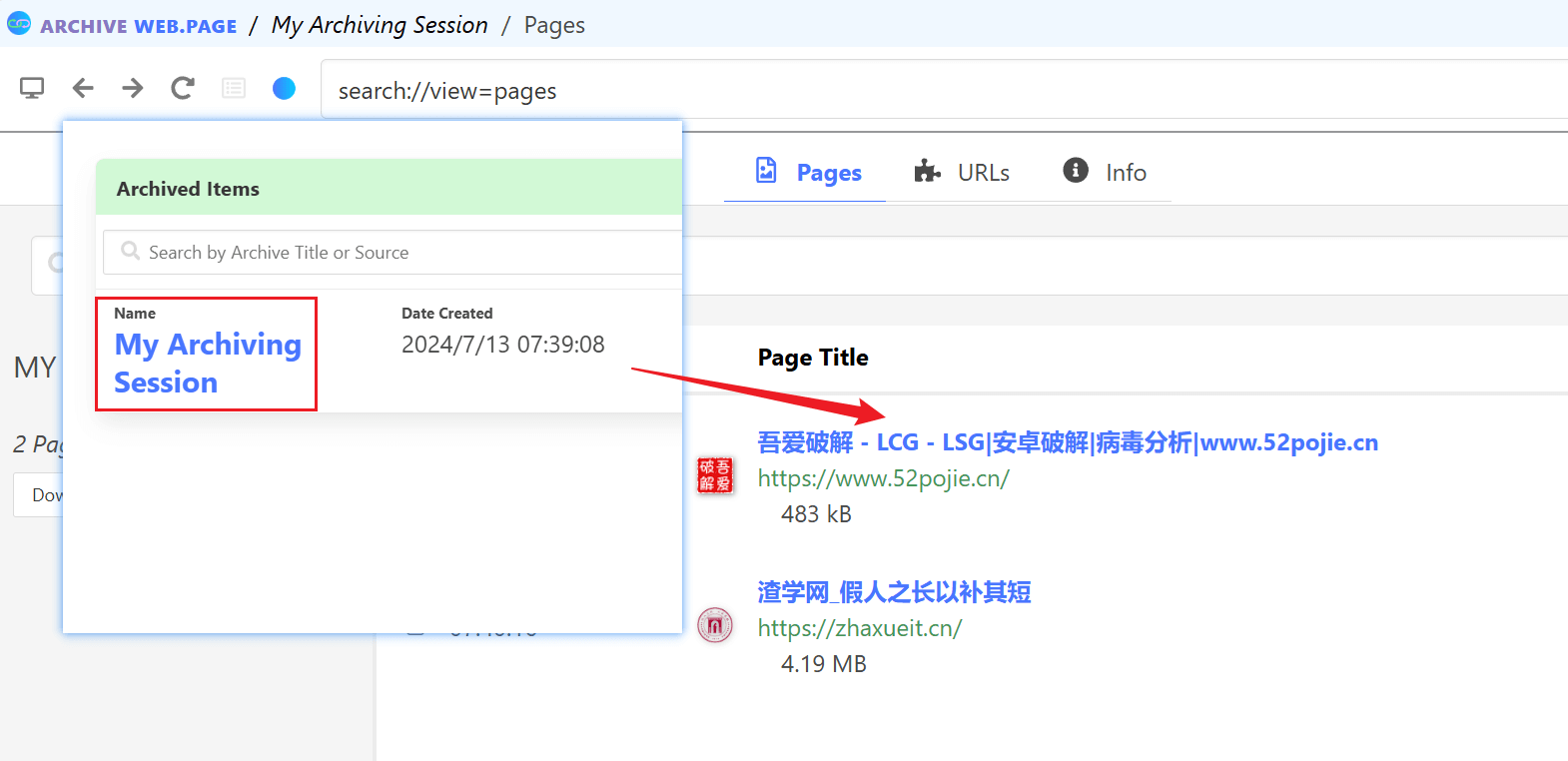Click My Archiving Session in the breadcrumb
Screen dimensions: 1568x761
point(380,25)
